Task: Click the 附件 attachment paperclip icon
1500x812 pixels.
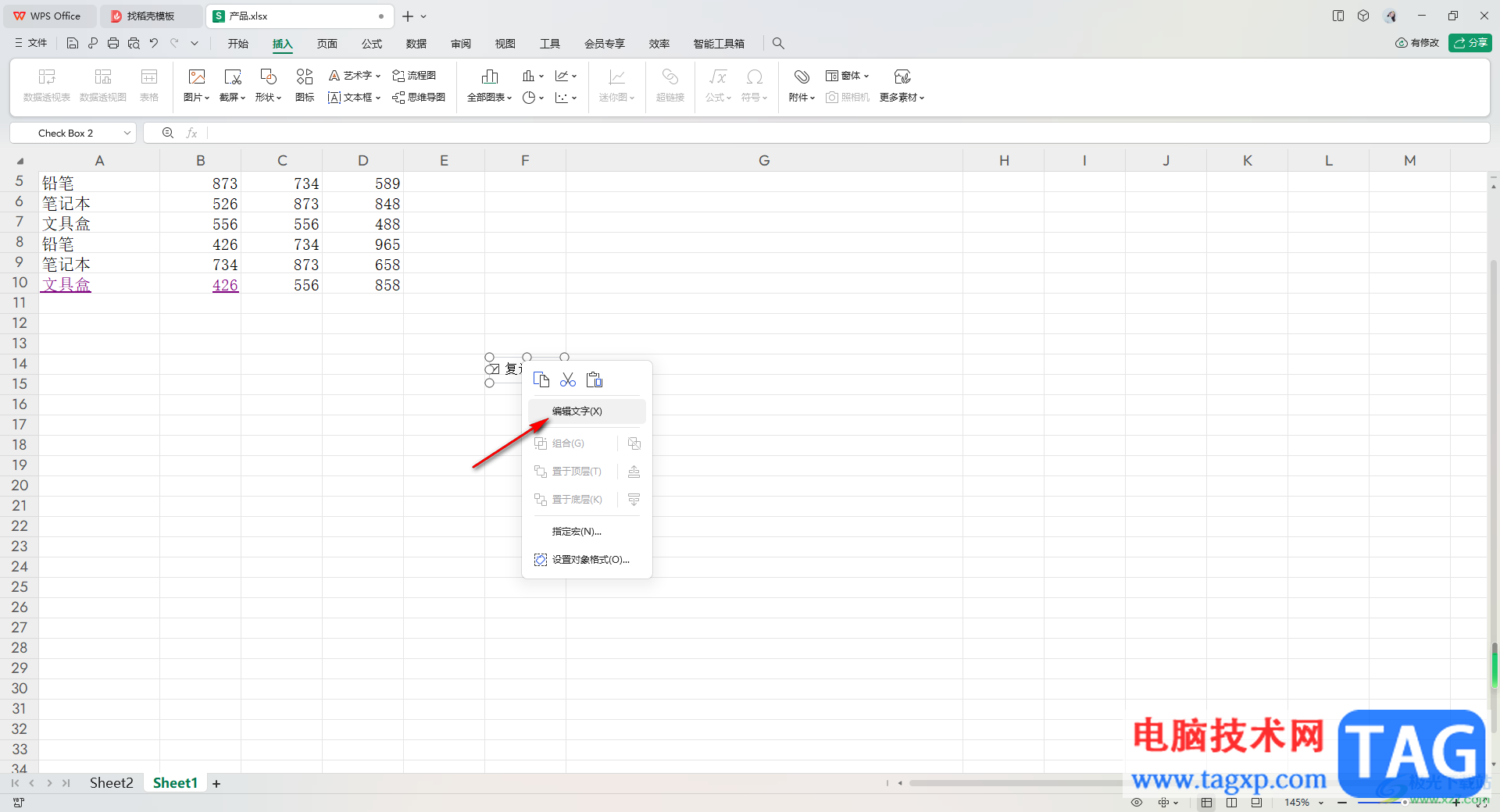Action: point(802,77)
